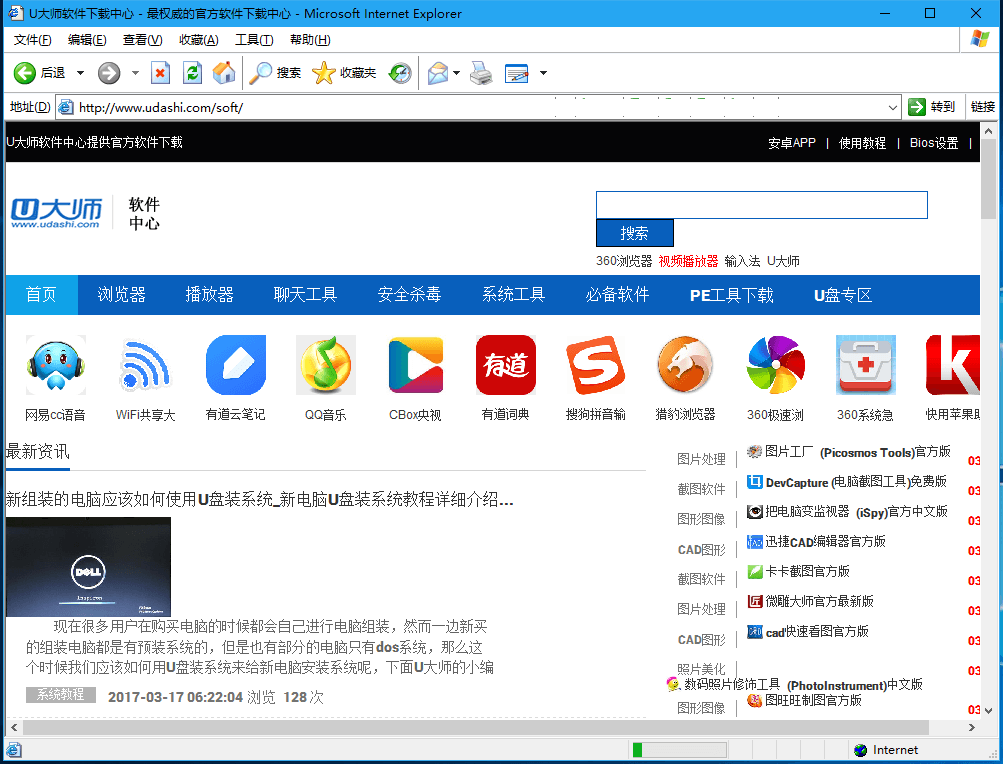Print the page with printer icon
1003x764 pixels.
tap(481, 73)
